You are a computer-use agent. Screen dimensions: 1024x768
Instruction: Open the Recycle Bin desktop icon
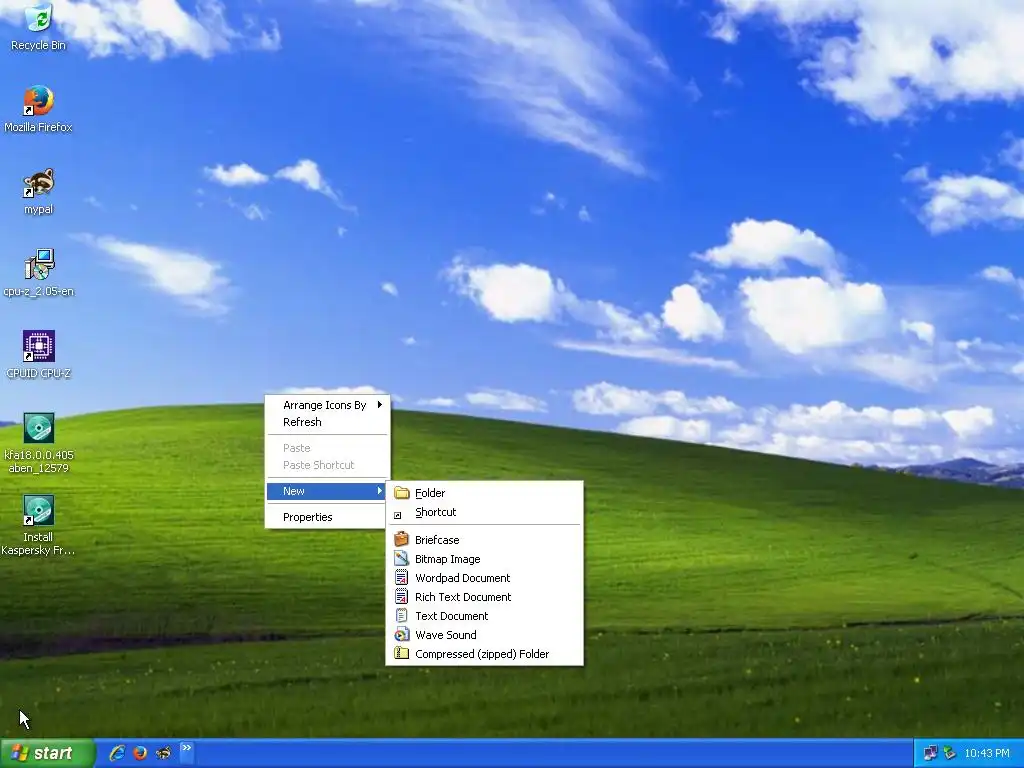[x=39, y=27]
